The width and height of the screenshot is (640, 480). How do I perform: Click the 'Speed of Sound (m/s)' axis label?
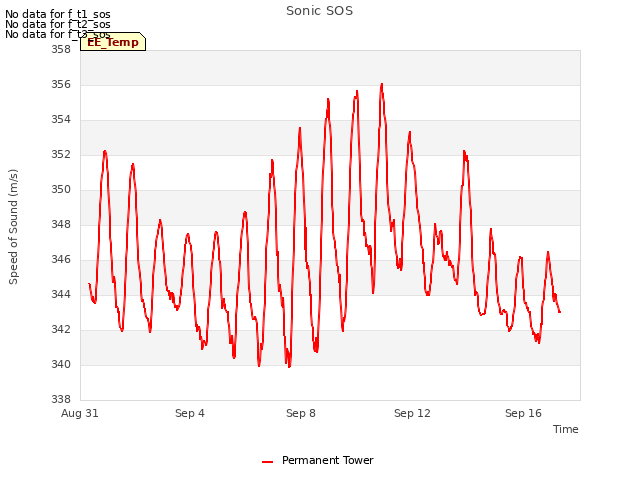tap(13, 227)
